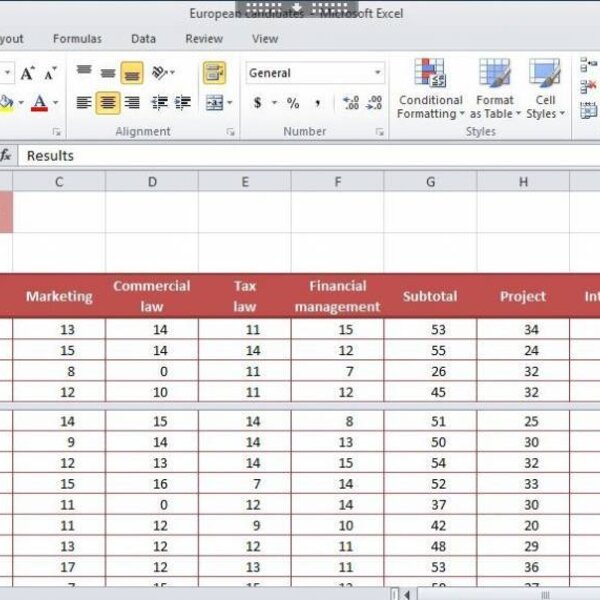Image resolution: width=600 pixels, height=600 pixels.
Task: Switch to the View tab
Action: [x=265, y=39]
